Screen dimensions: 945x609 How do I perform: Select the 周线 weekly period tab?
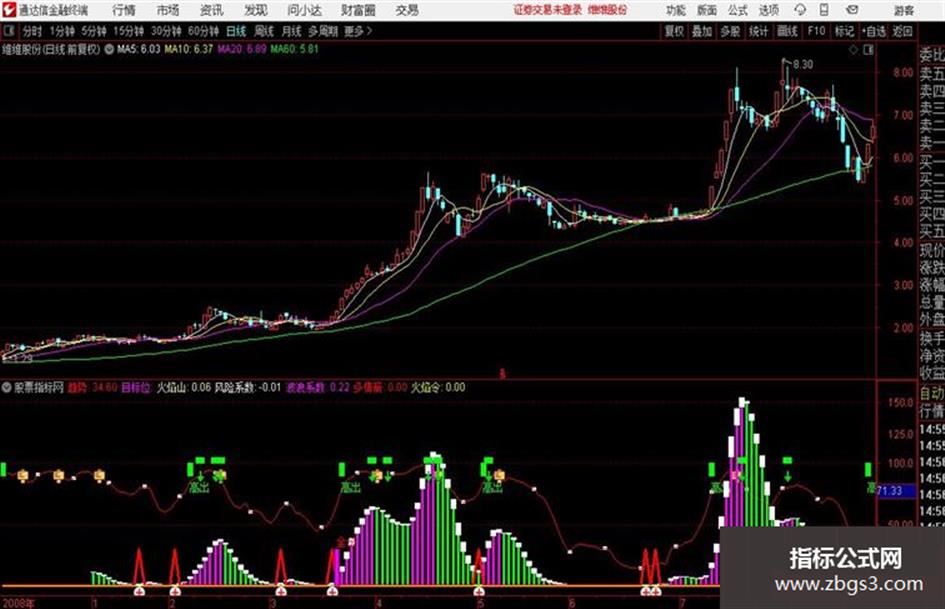pyautogui.click(x=264, y=31)
